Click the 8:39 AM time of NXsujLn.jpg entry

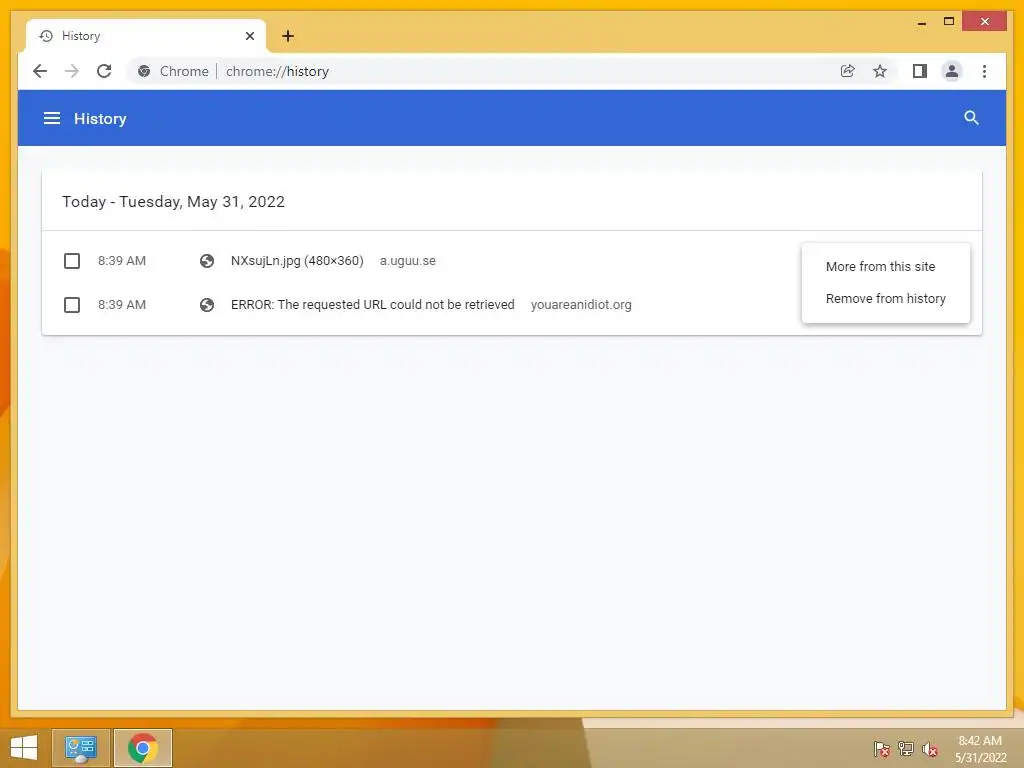click(122, 261)
